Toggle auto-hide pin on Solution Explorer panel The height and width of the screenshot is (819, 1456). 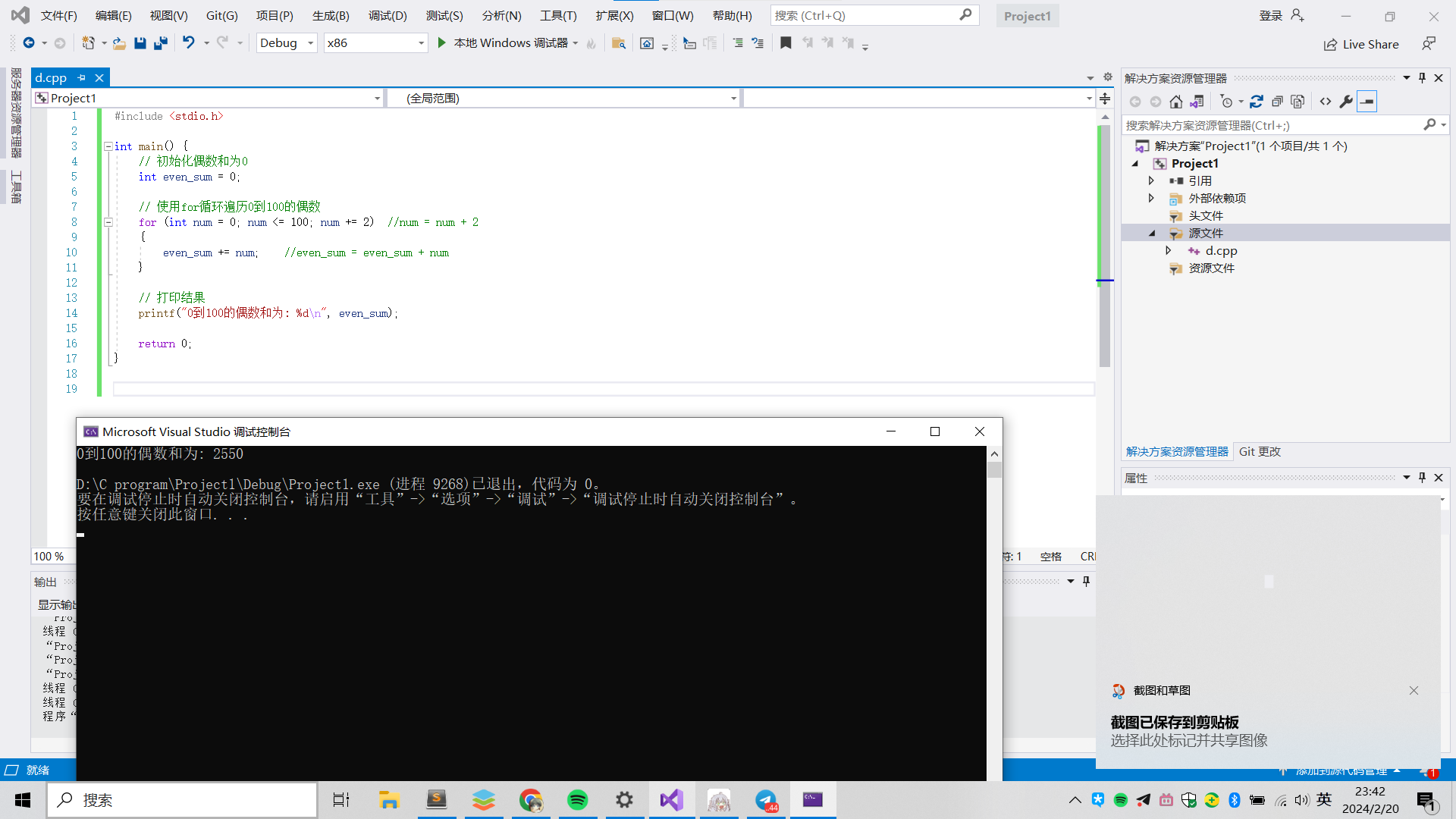(1422, 78)
